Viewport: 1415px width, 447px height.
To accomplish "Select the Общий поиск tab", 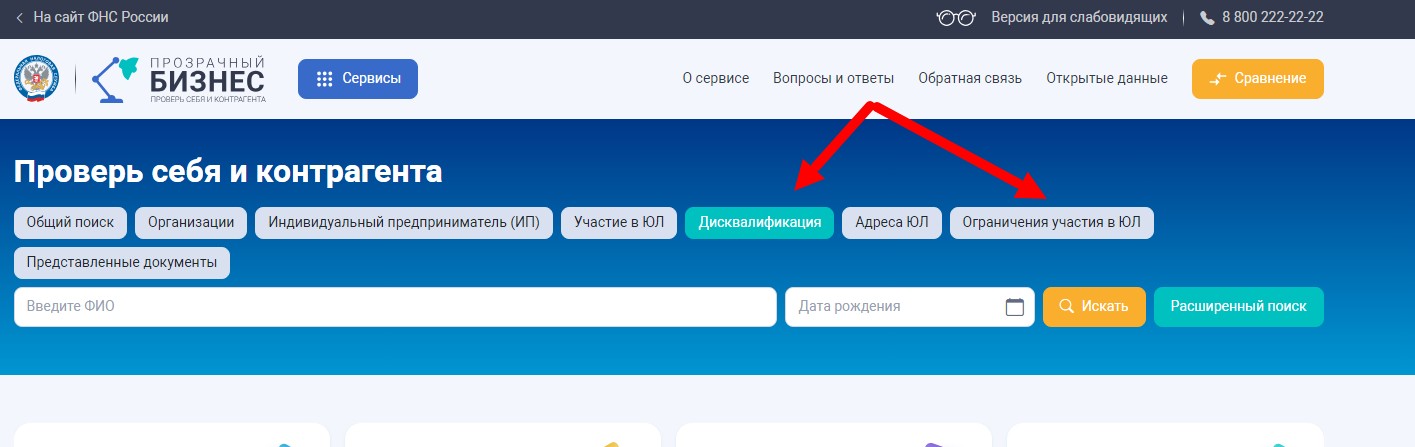I will coord(71,223).
